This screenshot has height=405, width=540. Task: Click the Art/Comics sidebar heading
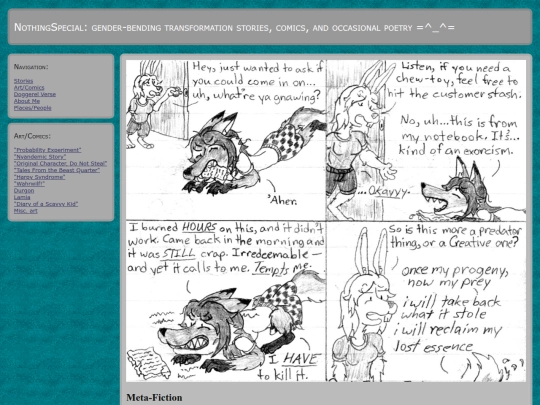tap(32, 136)
